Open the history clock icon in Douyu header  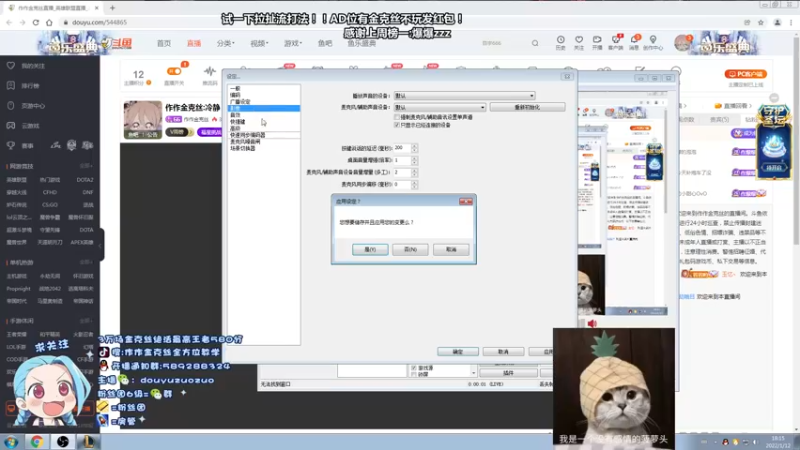point(560,42)
